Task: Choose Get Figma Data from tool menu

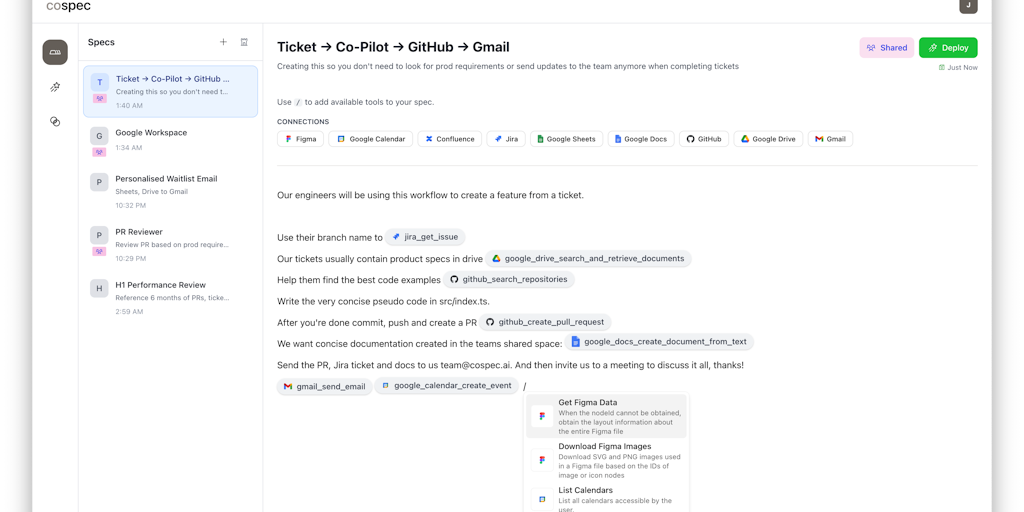Action: 607,415
